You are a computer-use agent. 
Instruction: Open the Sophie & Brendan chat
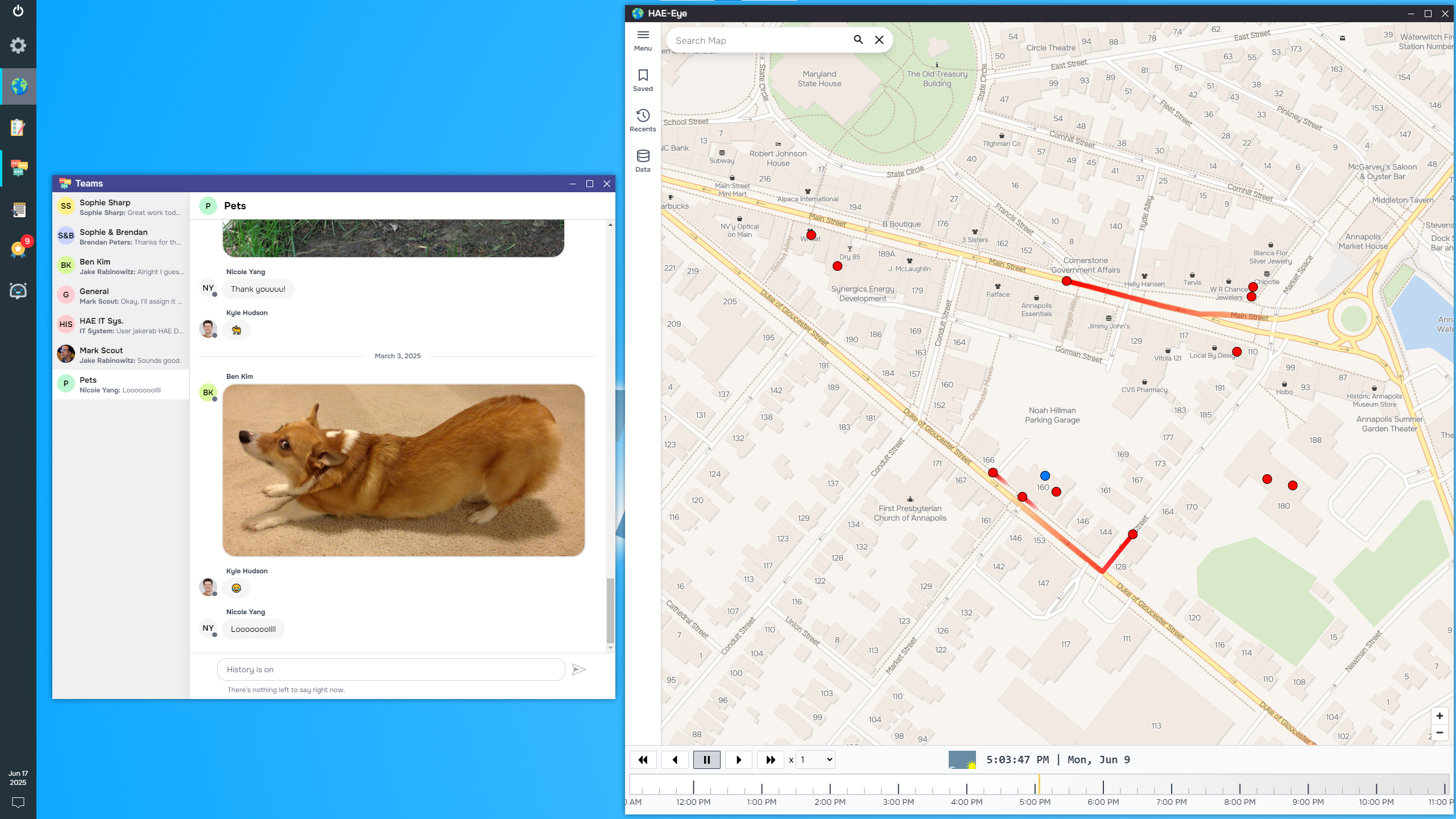(x=121, y=237)
